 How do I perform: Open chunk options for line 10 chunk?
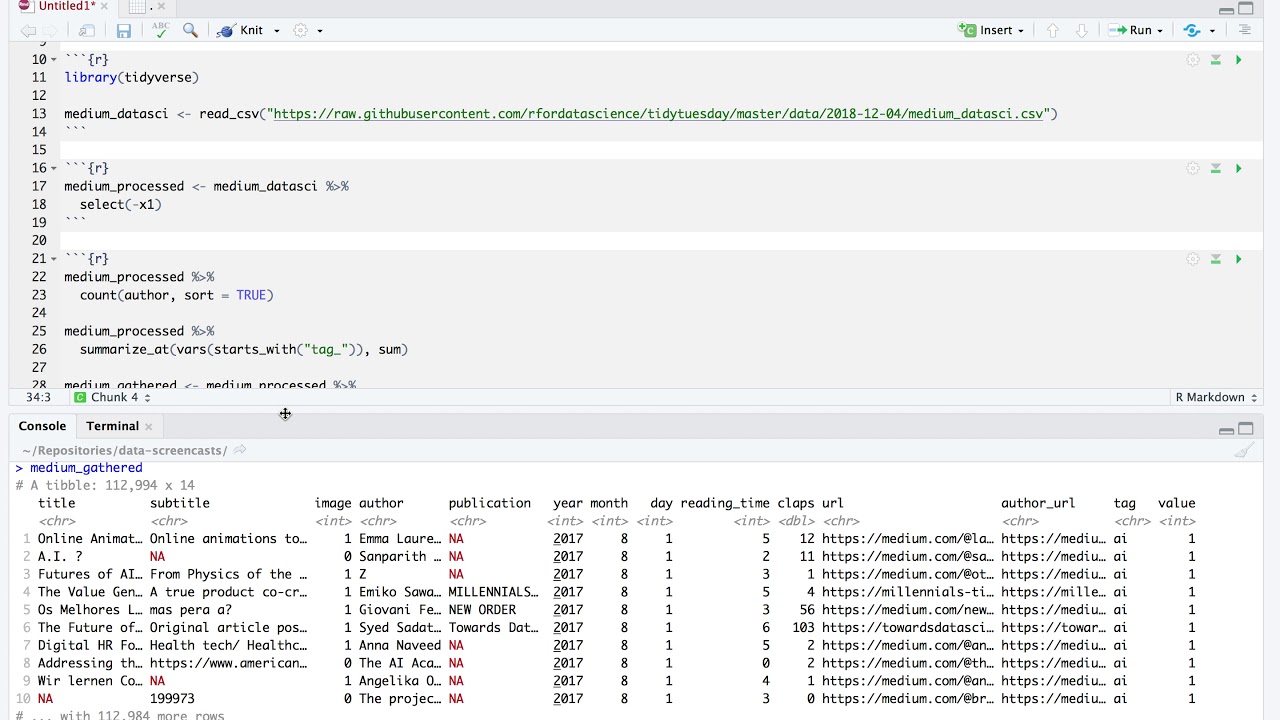pyautogui.click(x=1193, y=60)
